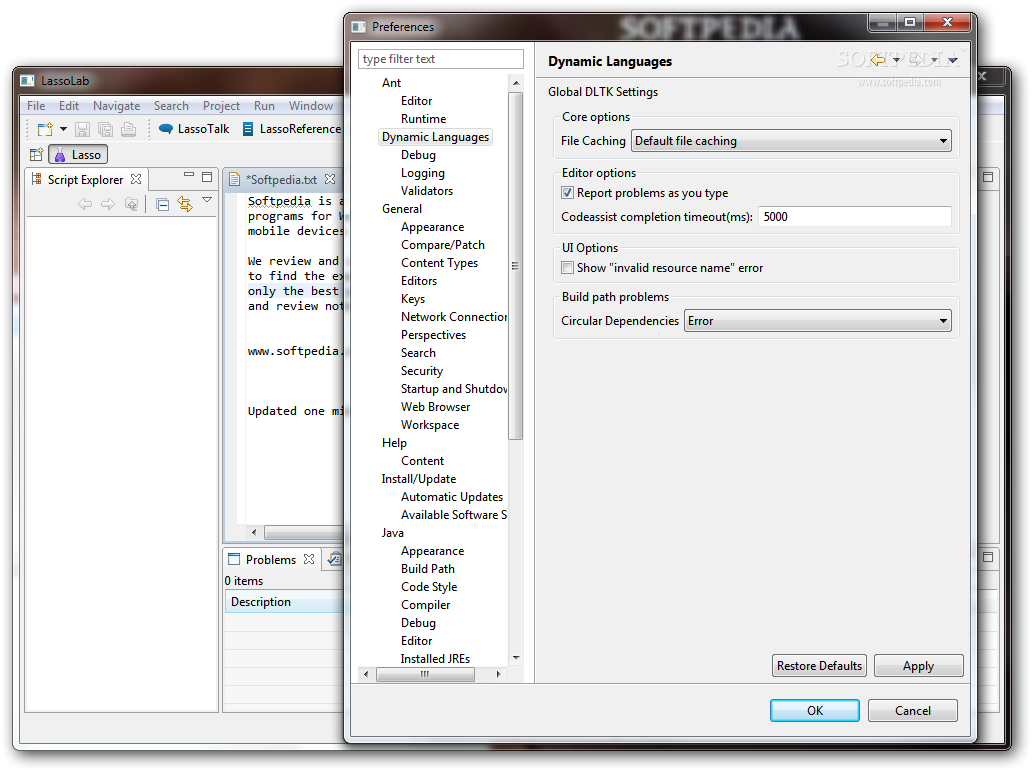Toggle Link with Editor in Script Explorer
The width and height of the screenshot is (1032, 771).
pos(185,204)
